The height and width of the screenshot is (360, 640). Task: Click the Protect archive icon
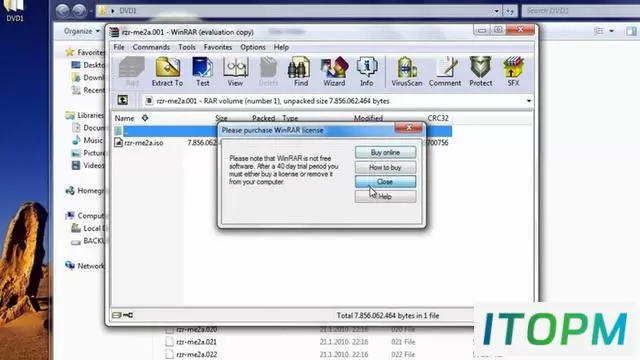pyautogui.click(x=480, y=72)
